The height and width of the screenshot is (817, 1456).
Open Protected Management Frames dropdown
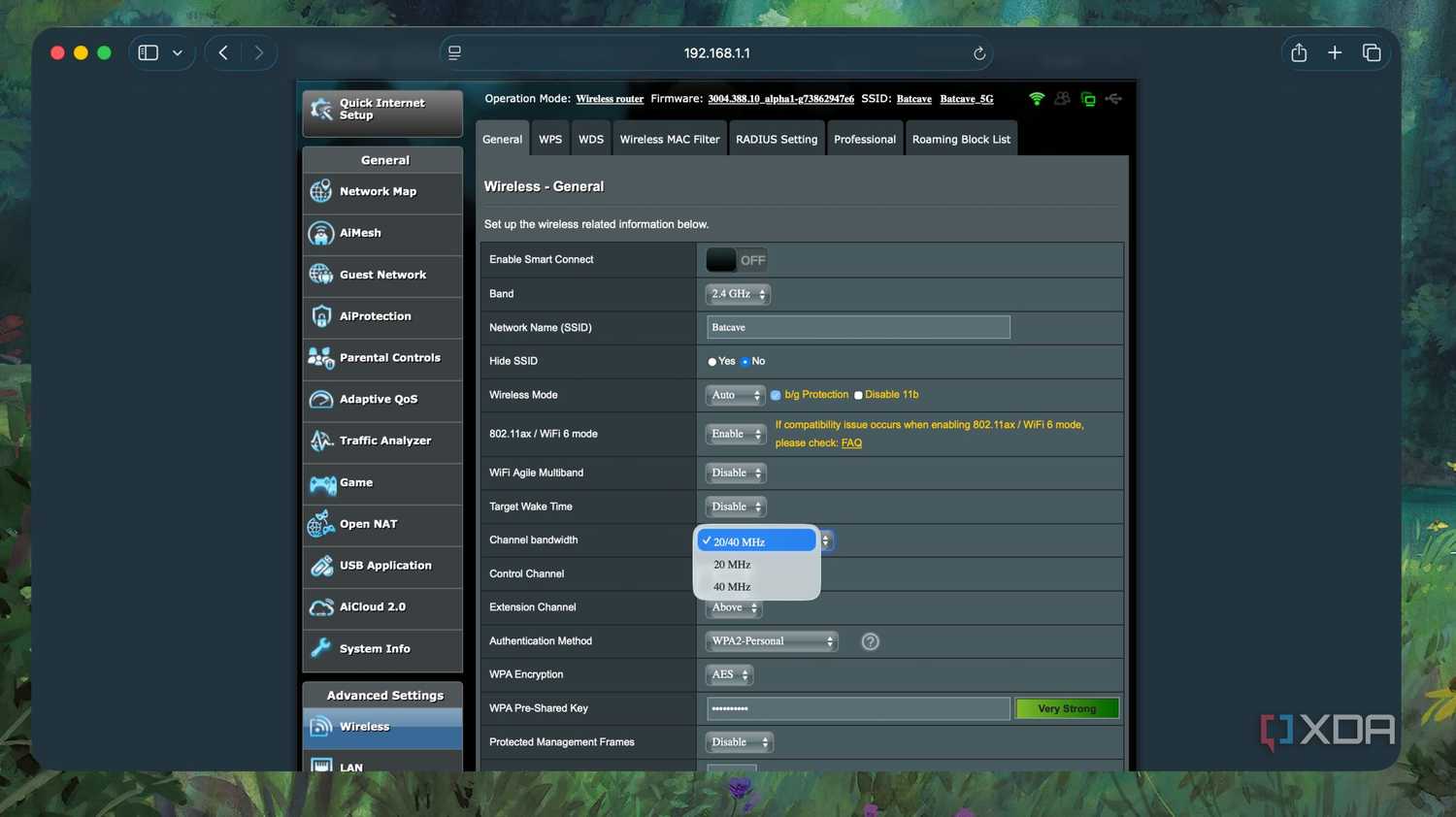point(740,742)
